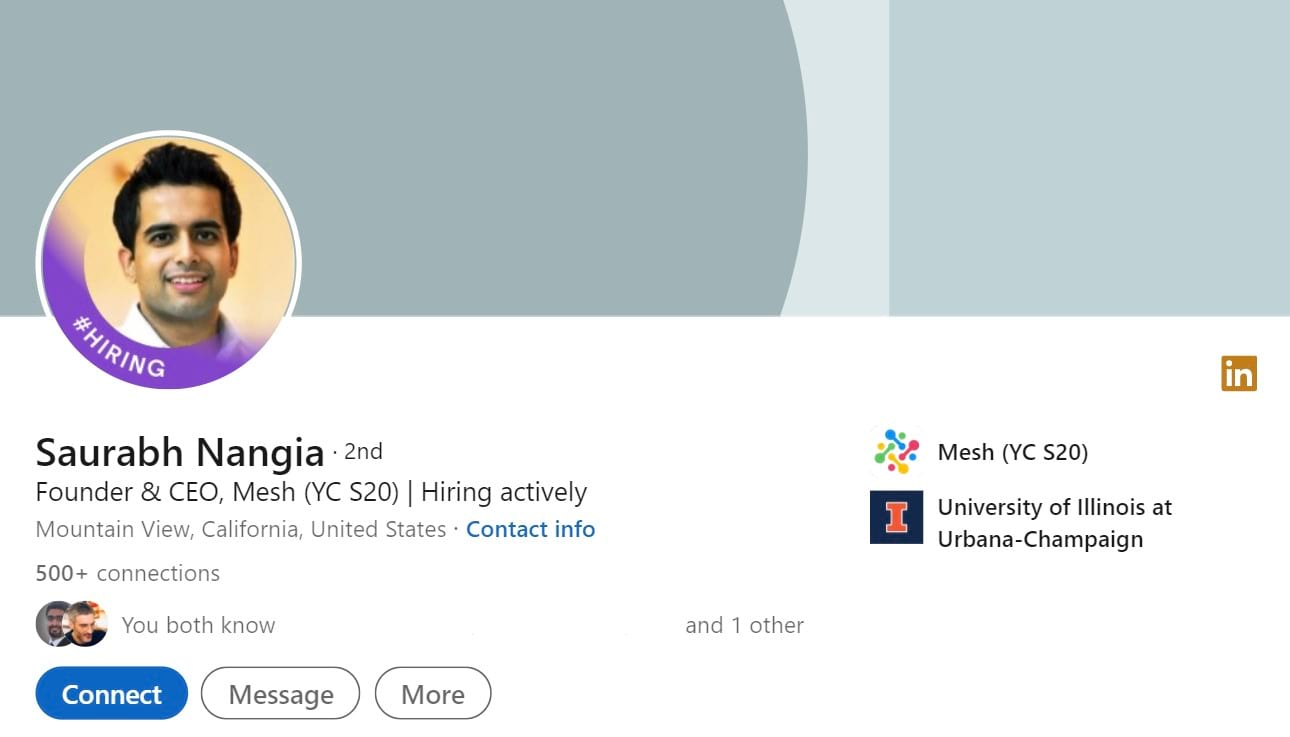Viewport: 1290px width, 737px height.
Task: Click the Founder & CEO headline text
Action: click(x=311, y=492)
